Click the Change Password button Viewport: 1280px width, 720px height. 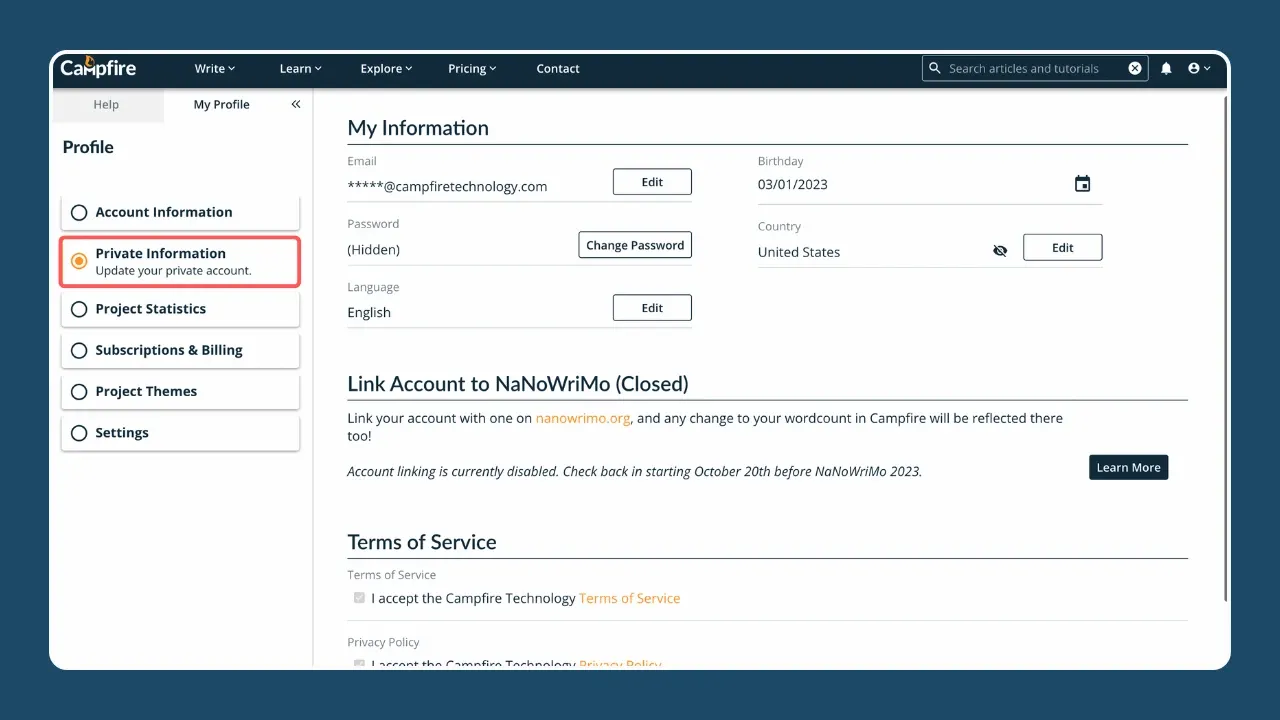(634, 244)
